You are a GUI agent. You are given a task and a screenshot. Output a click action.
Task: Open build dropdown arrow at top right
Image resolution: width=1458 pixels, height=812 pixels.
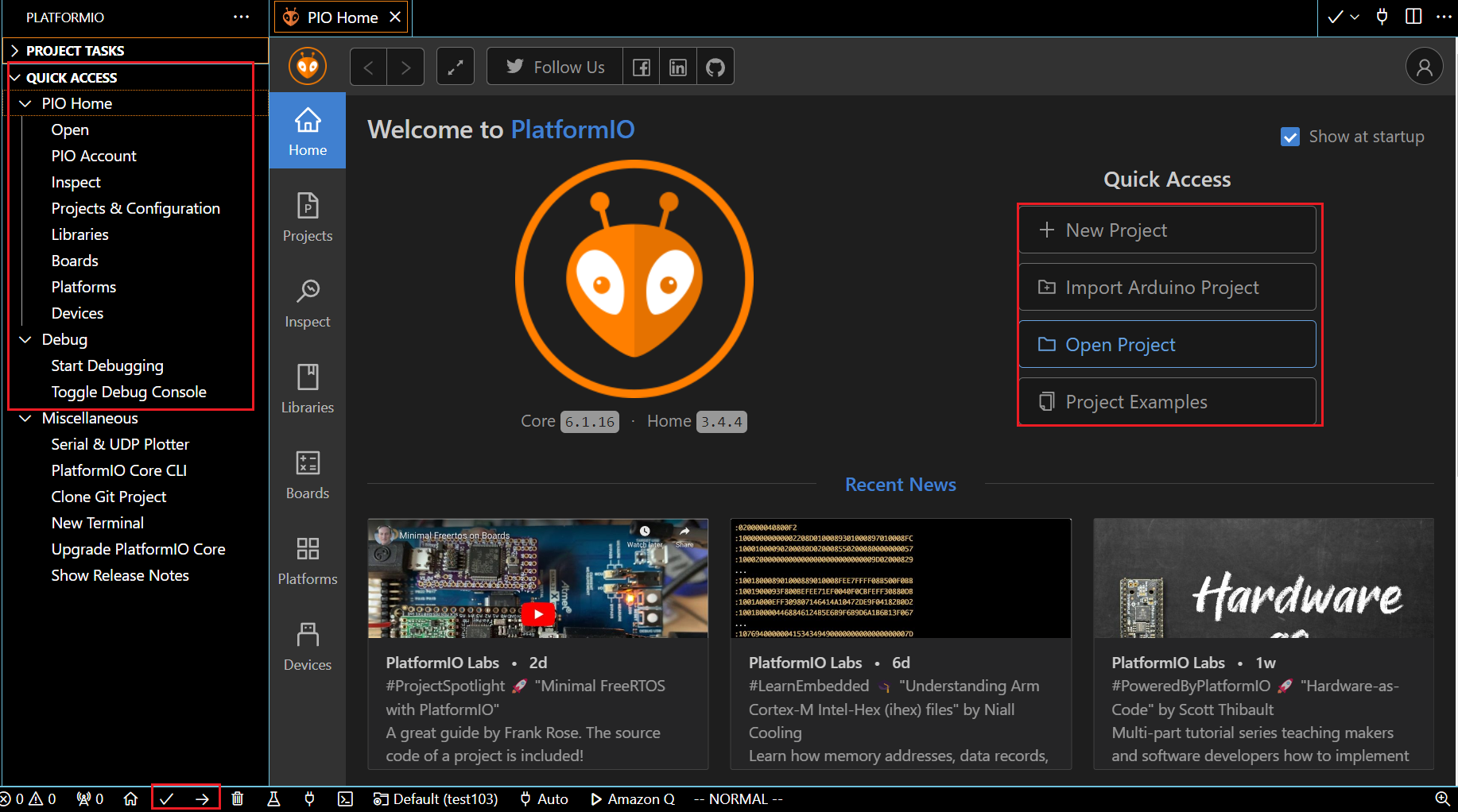pos(1355,17)
